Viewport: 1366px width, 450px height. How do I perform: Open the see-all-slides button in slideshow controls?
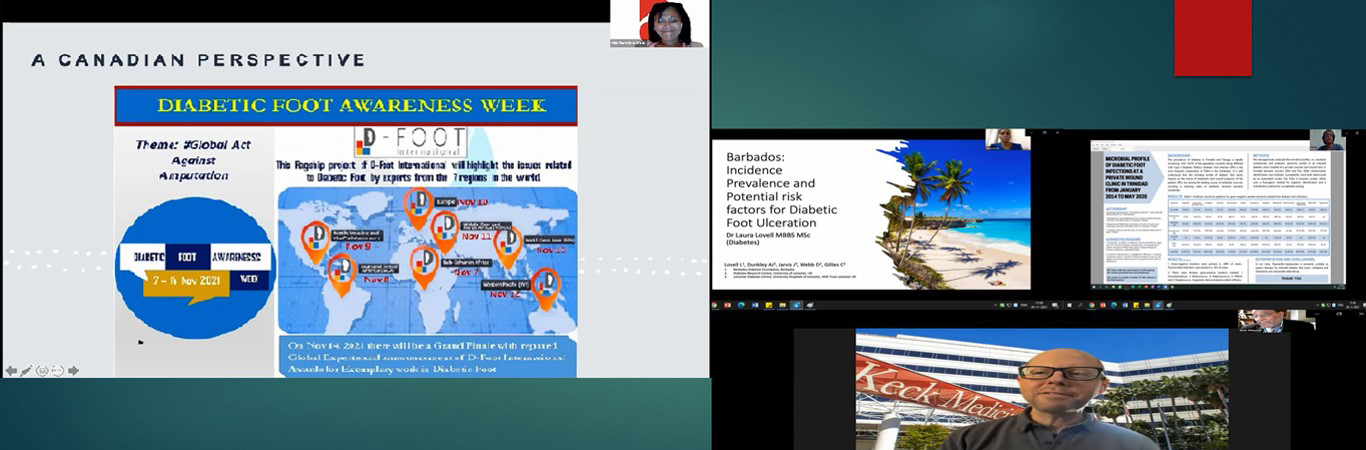coord(42,370)
